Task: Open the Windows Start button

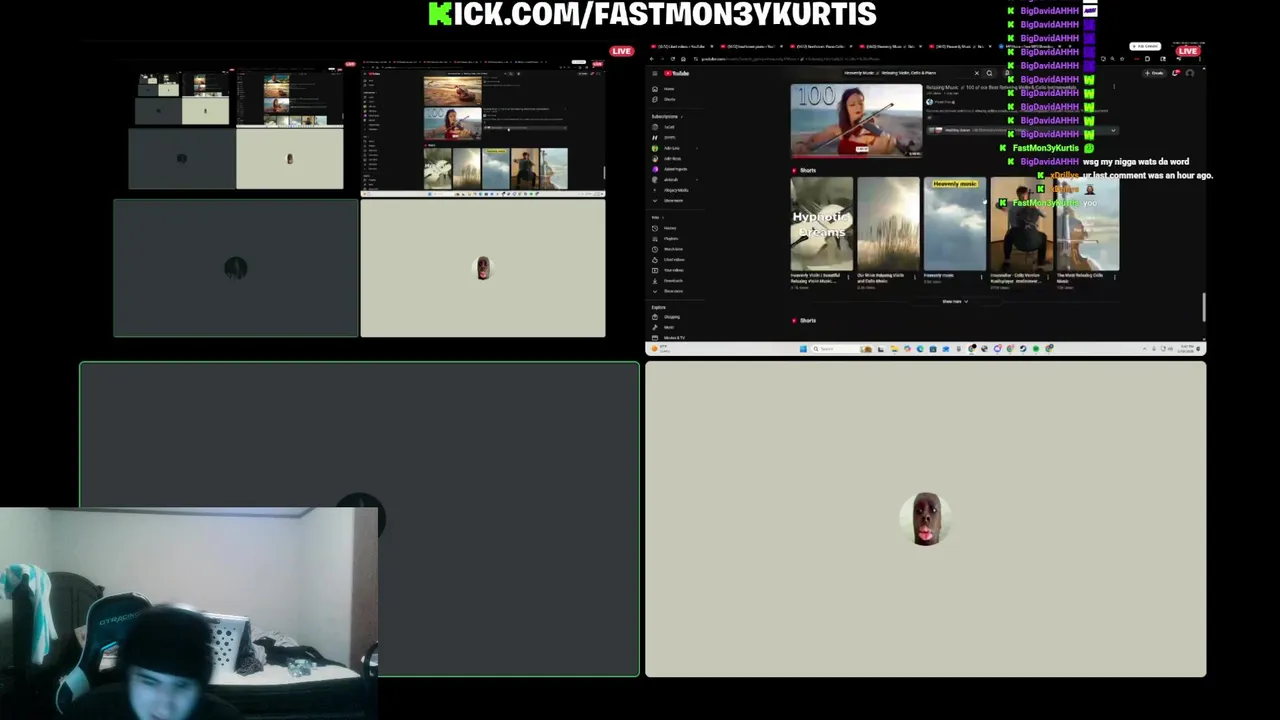Action: (803, 349)
